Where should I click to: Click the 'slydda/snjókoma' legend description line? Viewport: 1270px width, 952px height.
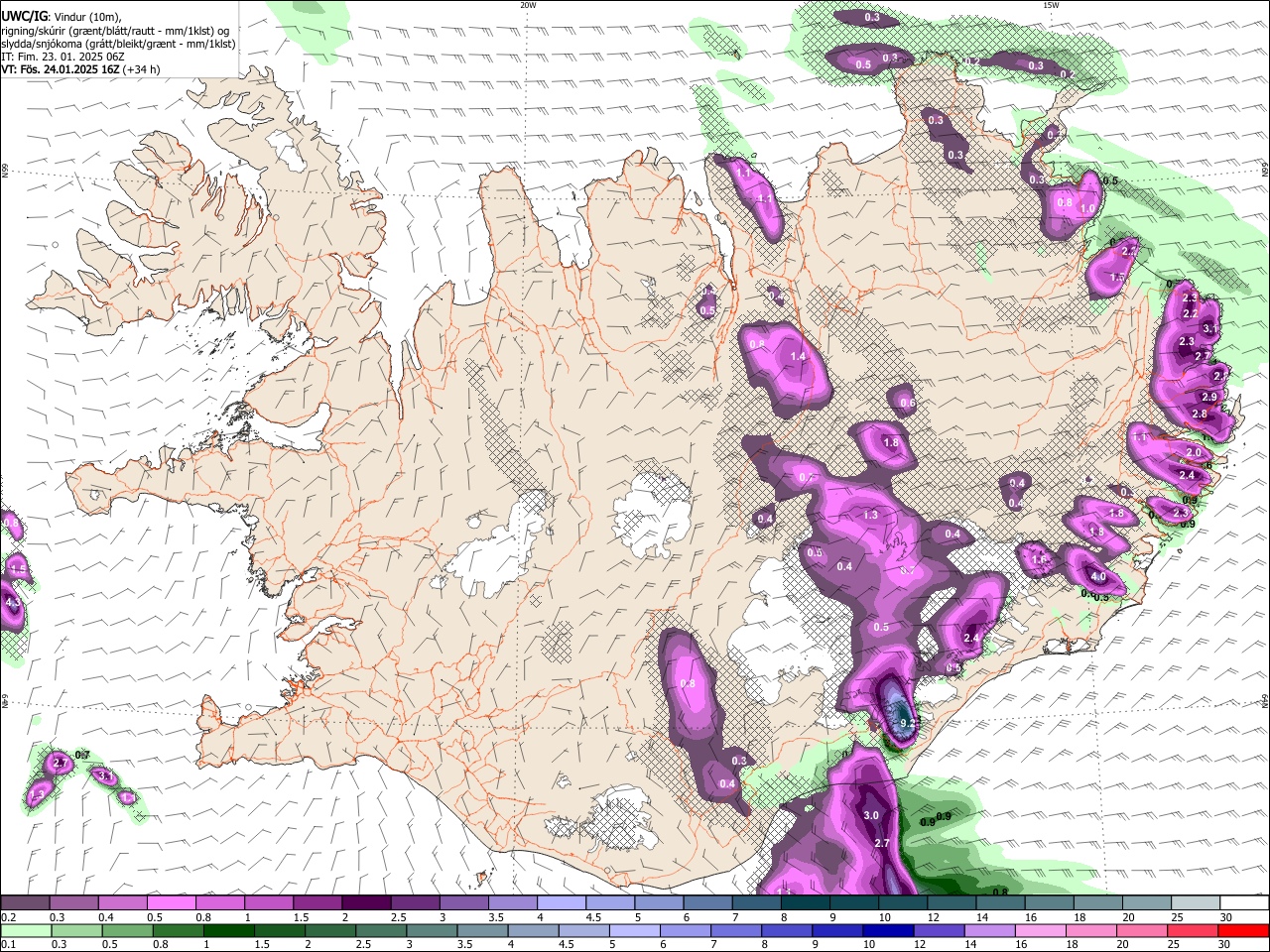tap(118, 44)
